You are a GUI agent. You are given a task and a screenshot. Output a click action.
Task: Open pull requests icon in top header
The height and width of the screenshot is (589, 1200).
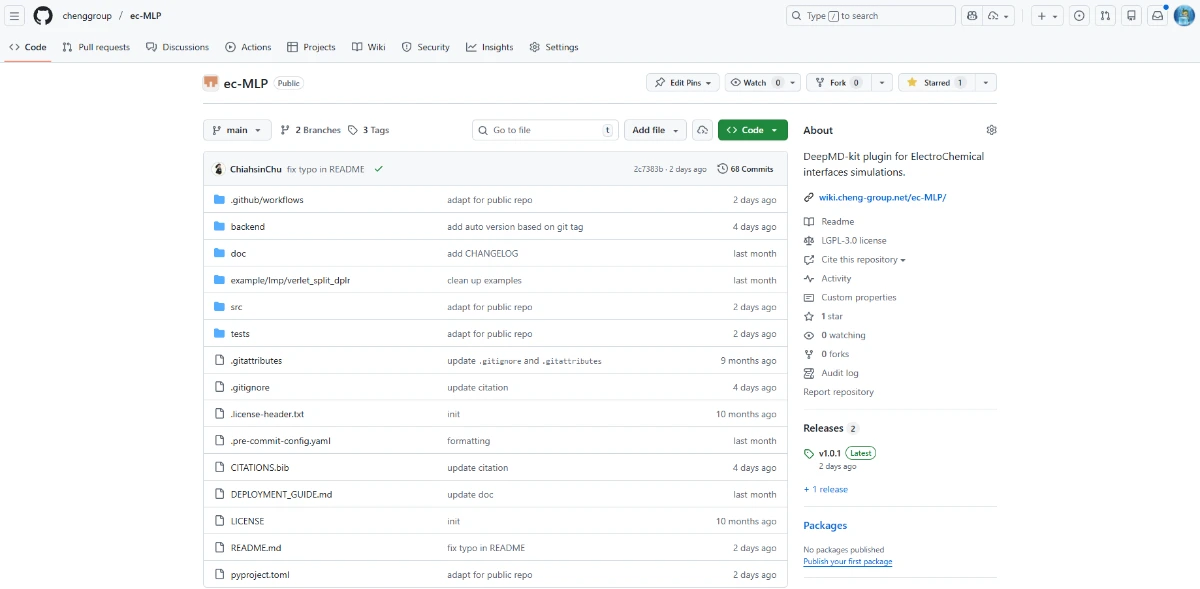(x=1105, y=16)
